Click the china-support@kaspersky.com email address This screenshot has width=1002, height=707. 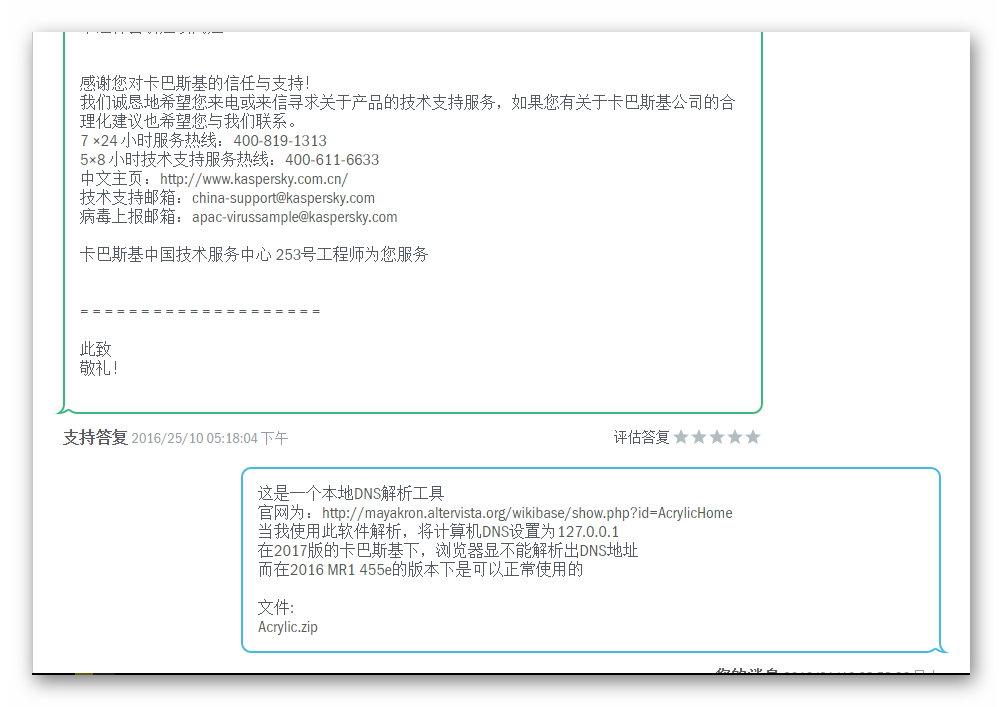coord(283,198)
